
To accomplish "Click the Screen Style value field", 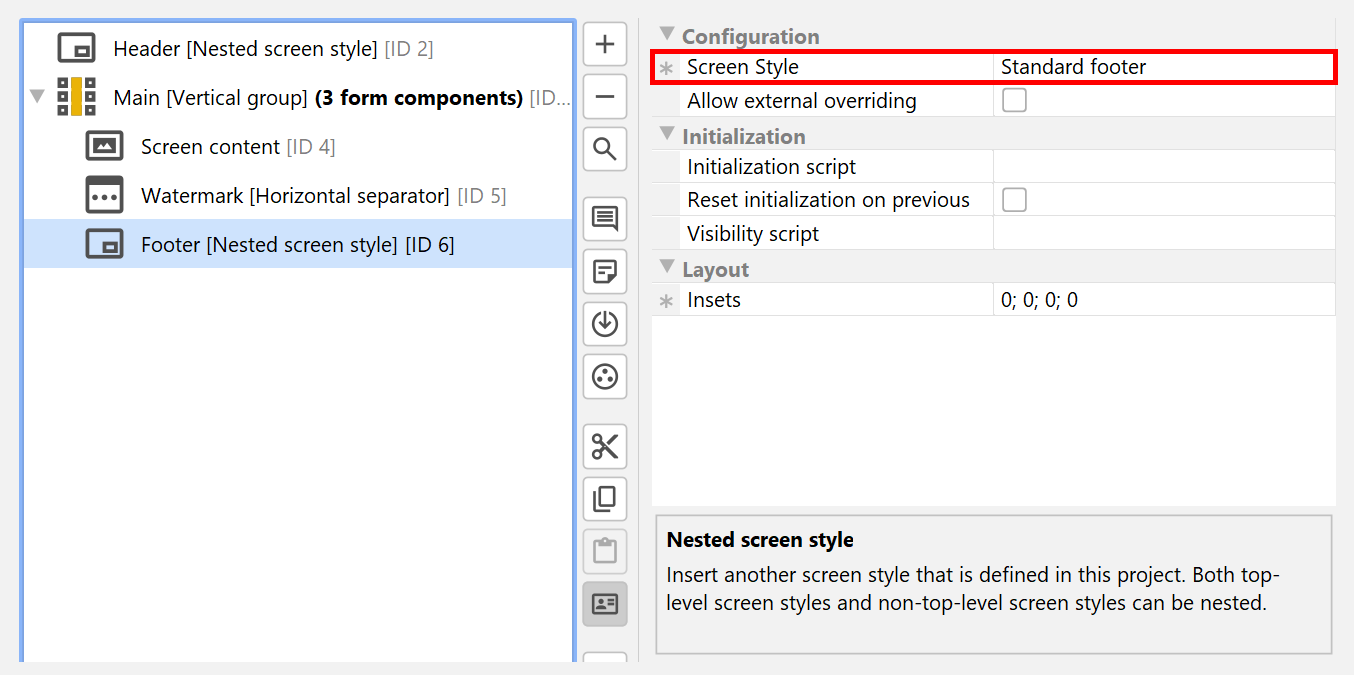I will [1163, 67].
